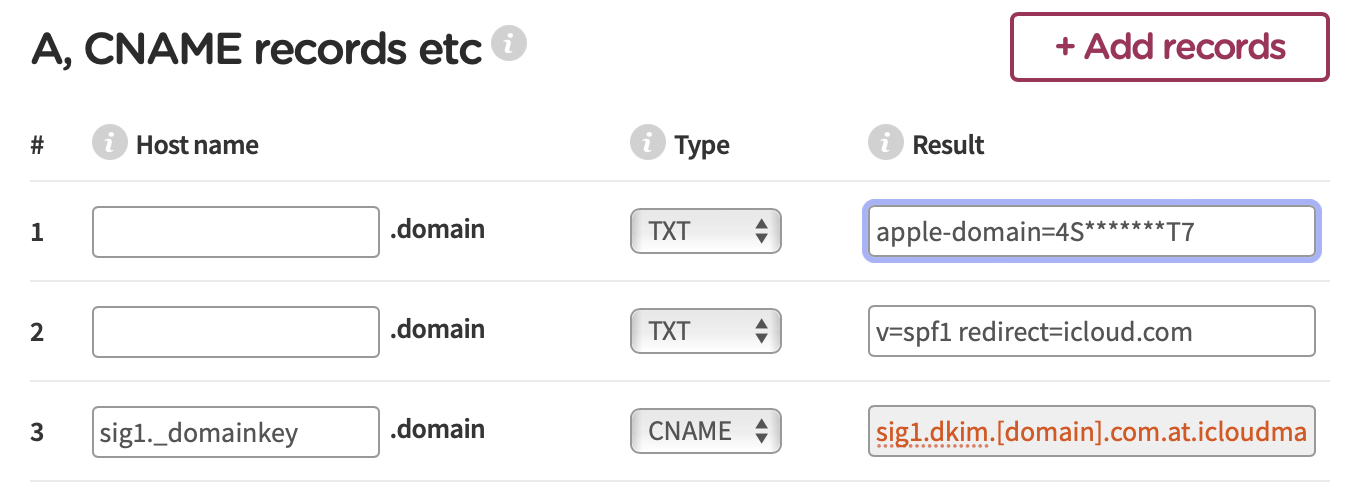Focus host name field of record 1

(235, 232)
